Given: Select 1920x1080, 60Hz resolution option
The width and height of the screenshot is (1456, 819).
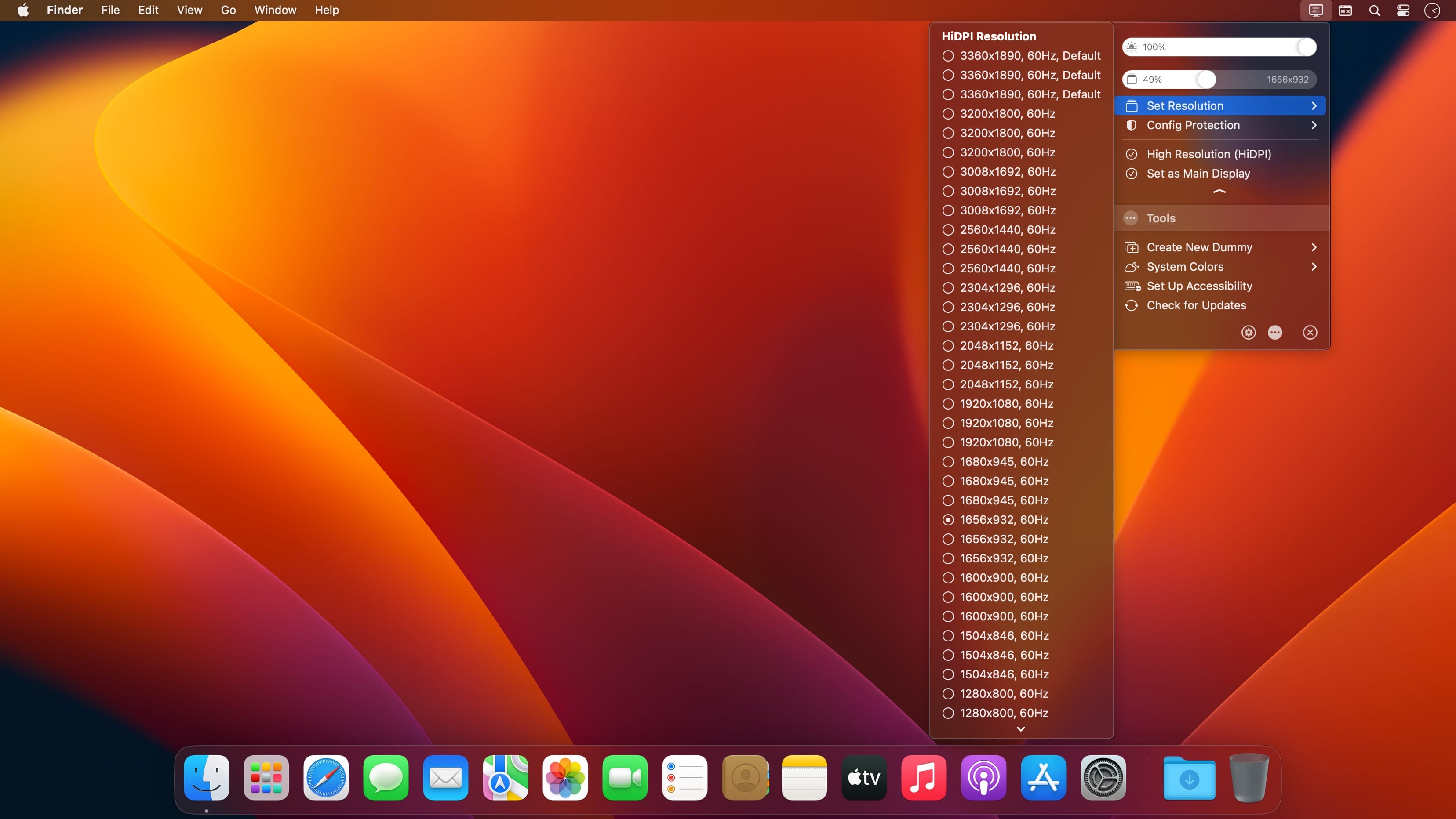Looking at the screenshot, I should click(x=1006, y=403).
